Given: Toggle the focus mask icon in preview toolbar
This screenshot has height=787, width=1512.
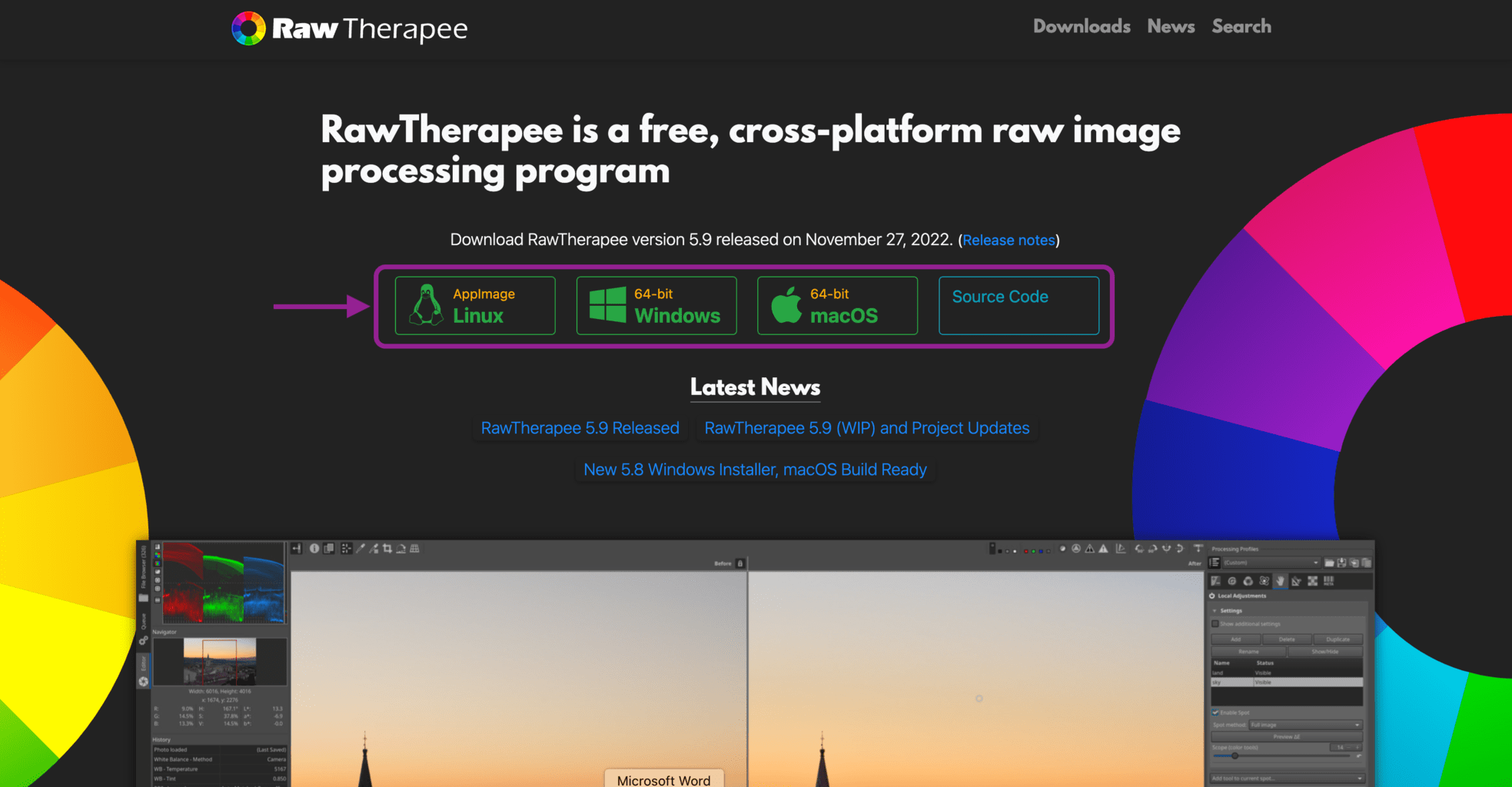Looking at the screenshot, I should coord(1076,549).
